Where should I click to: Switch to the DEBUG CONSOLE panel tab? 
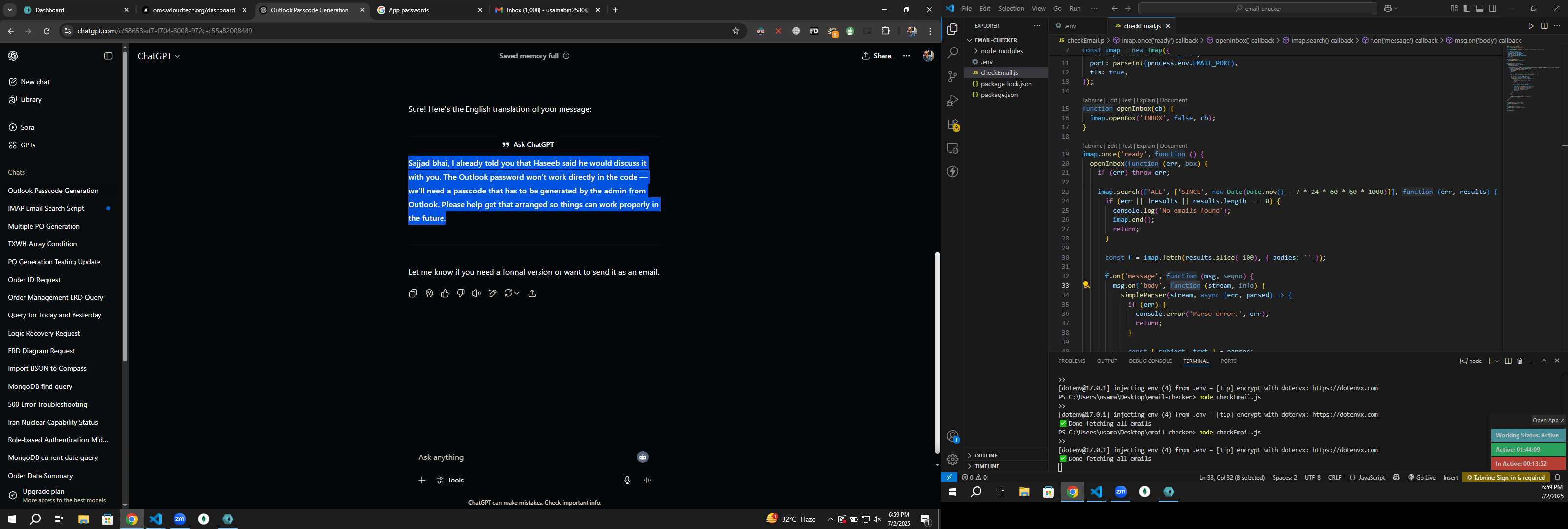(1150, 361)
